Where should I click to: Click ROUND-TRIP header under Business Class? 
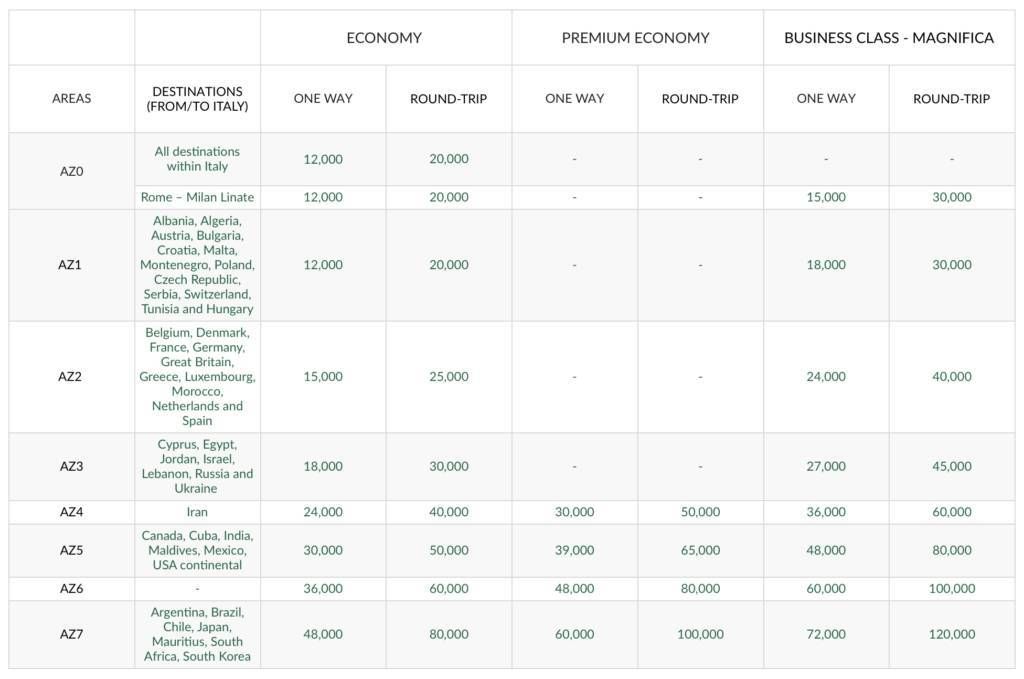click(952, 99)
